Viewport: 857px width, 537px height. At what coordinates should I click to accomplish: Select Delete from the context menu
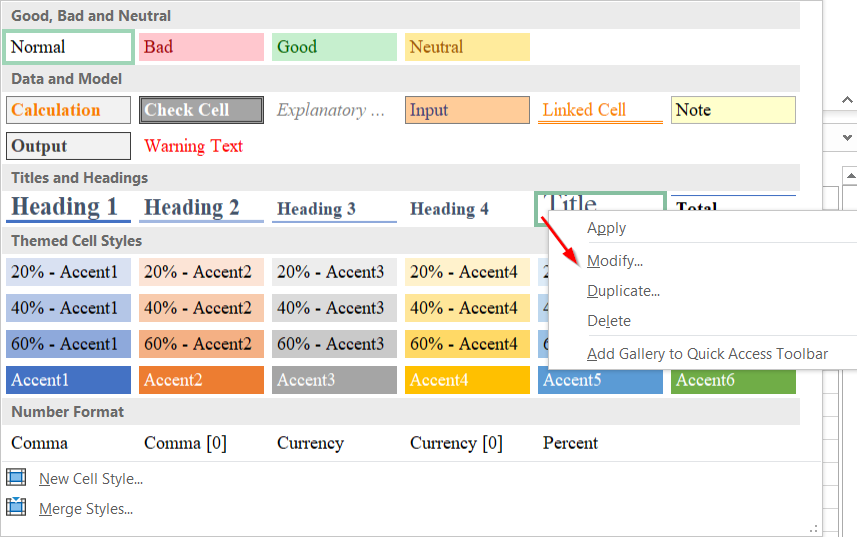[x=609, y=321]
